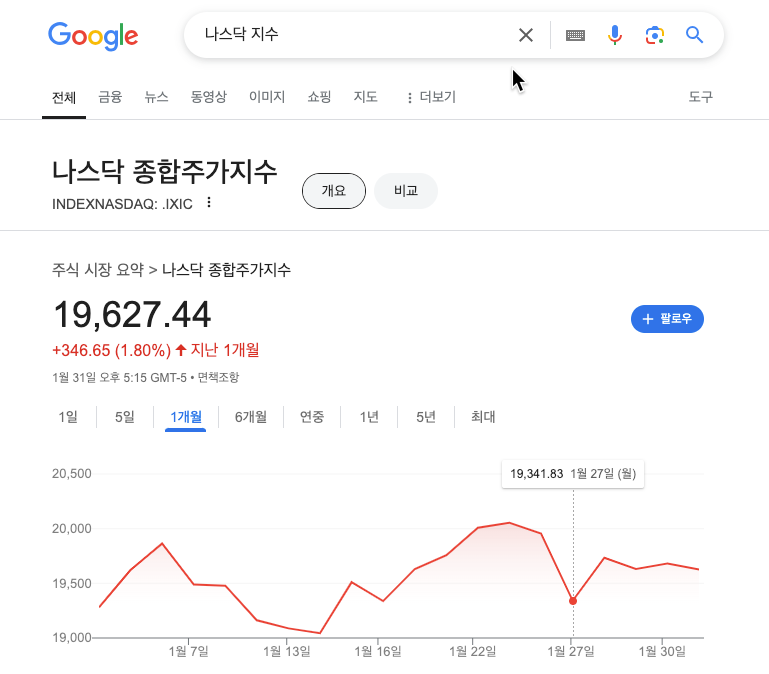Viewport: 769px width, 674px height.
Task: Expand the 더보기 menu
Action: click(432, 97)
